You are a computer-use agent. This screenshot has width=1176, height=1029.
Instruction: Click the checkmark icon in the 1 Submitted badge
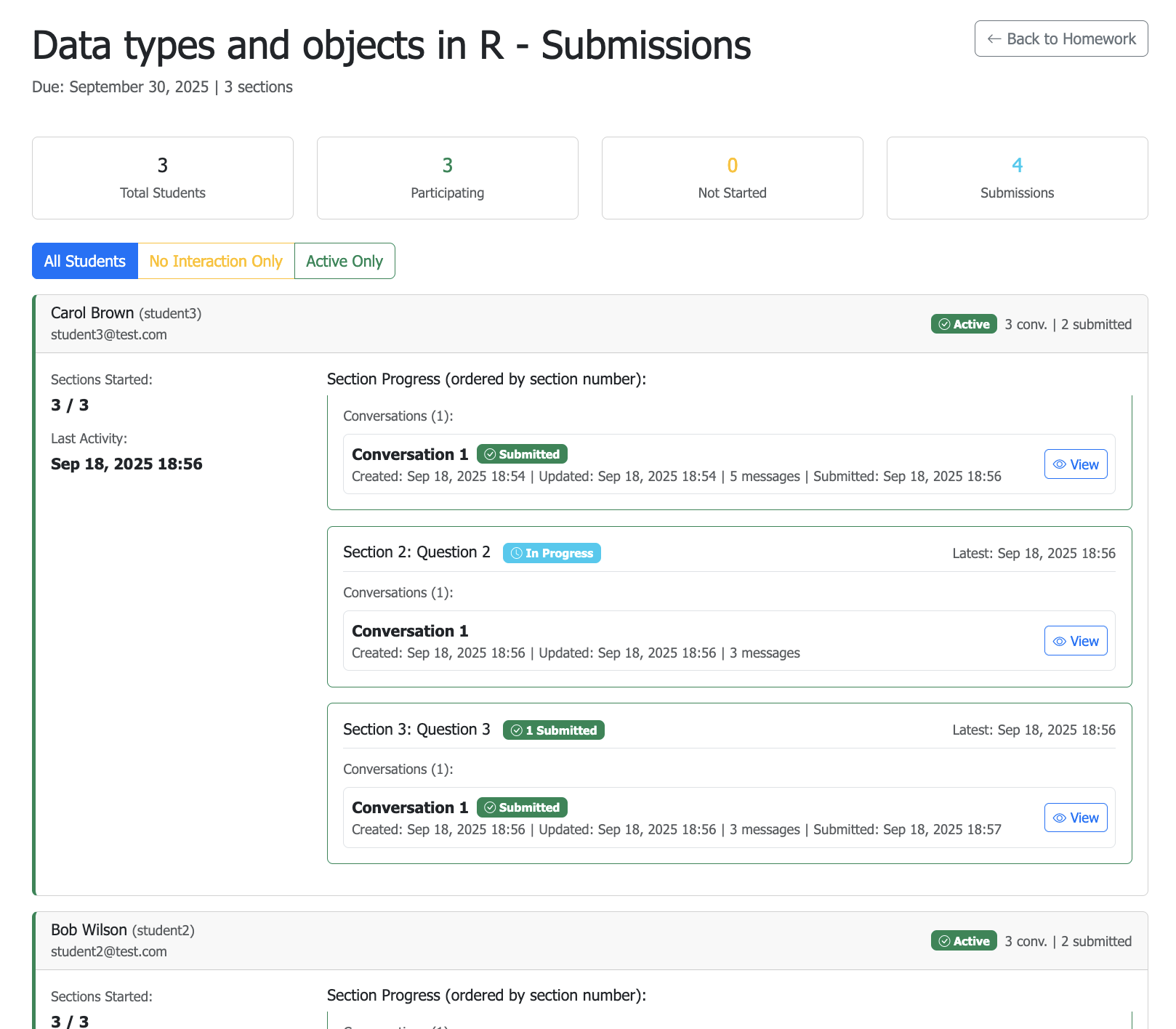click(x=516, y=731)
